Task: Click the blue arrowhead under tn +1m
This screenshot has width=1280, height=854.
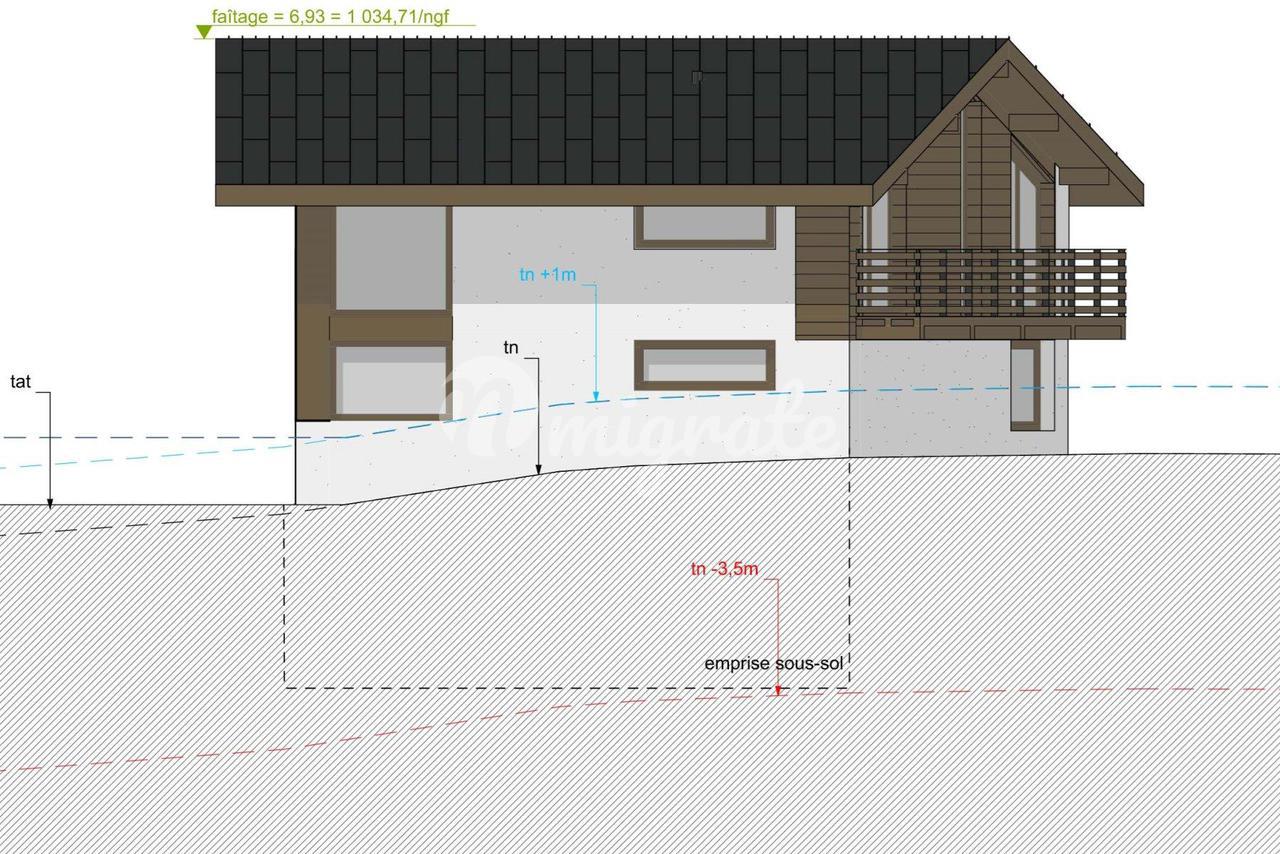Action: click(x=596, y=396)
